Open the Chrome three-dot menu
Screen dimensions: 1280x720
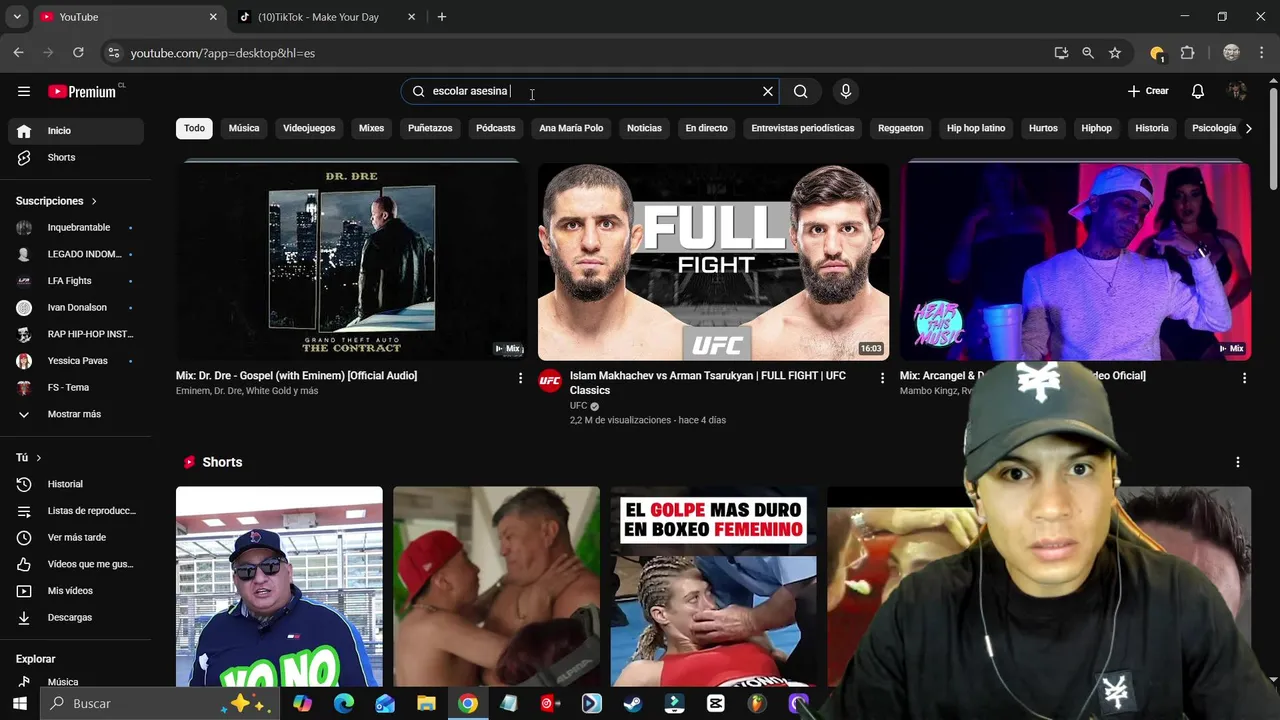coord(1261,53)
